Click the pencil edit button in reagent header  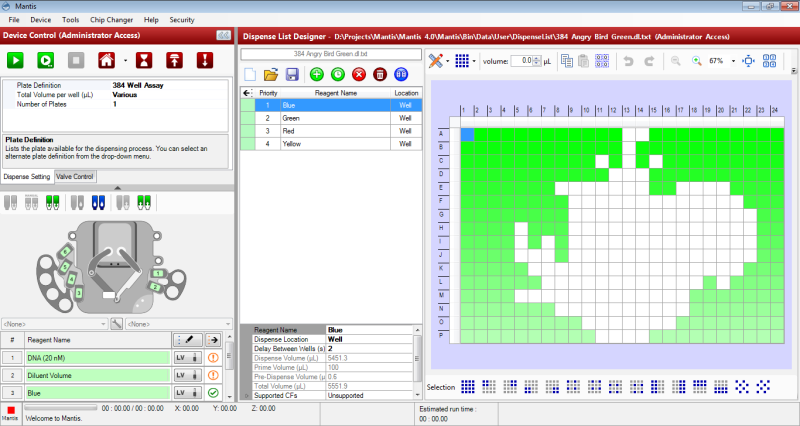tap(188, 340)
